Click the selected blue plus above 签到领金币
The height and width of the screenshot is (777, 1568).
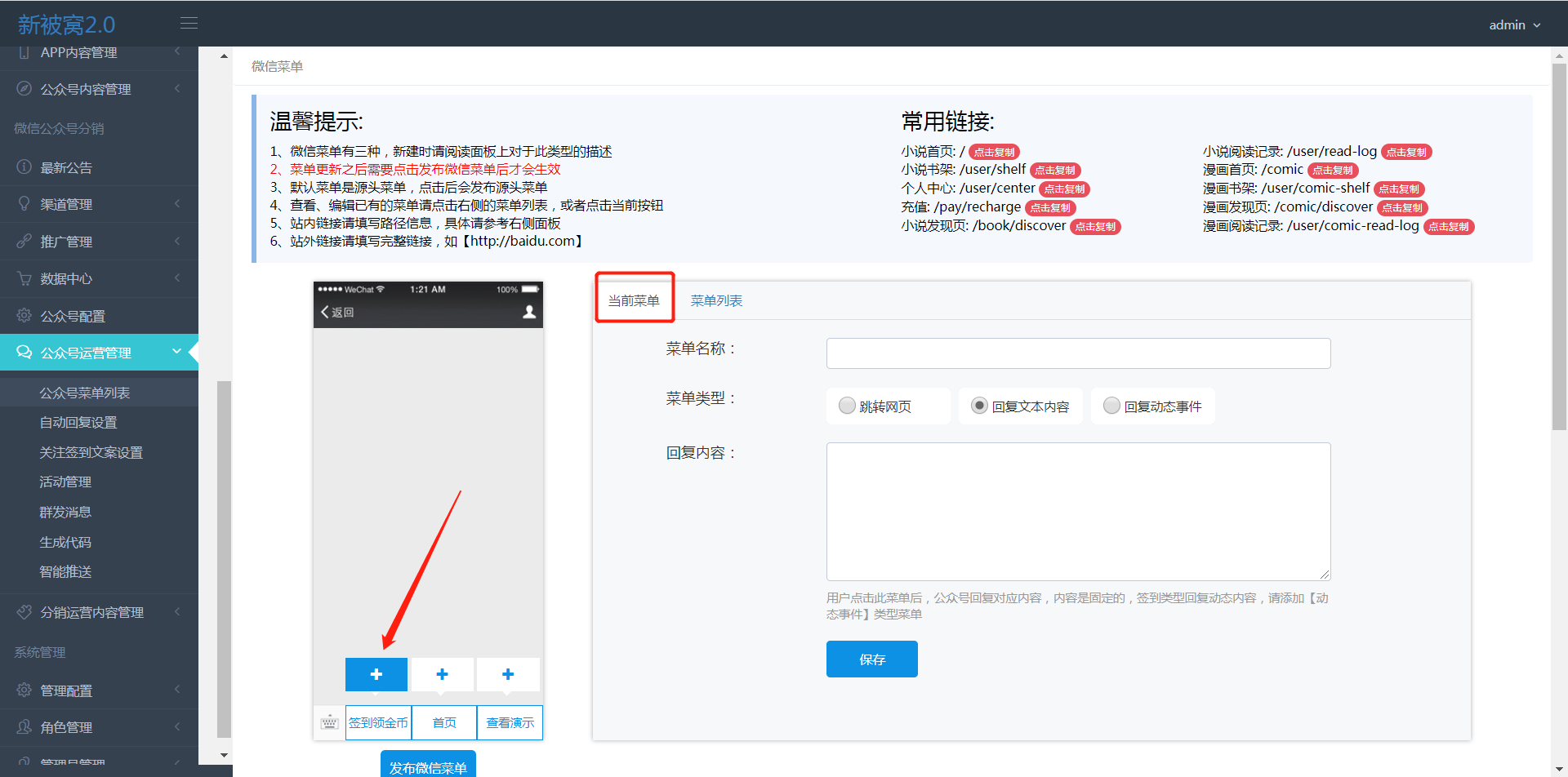(376, 674)
